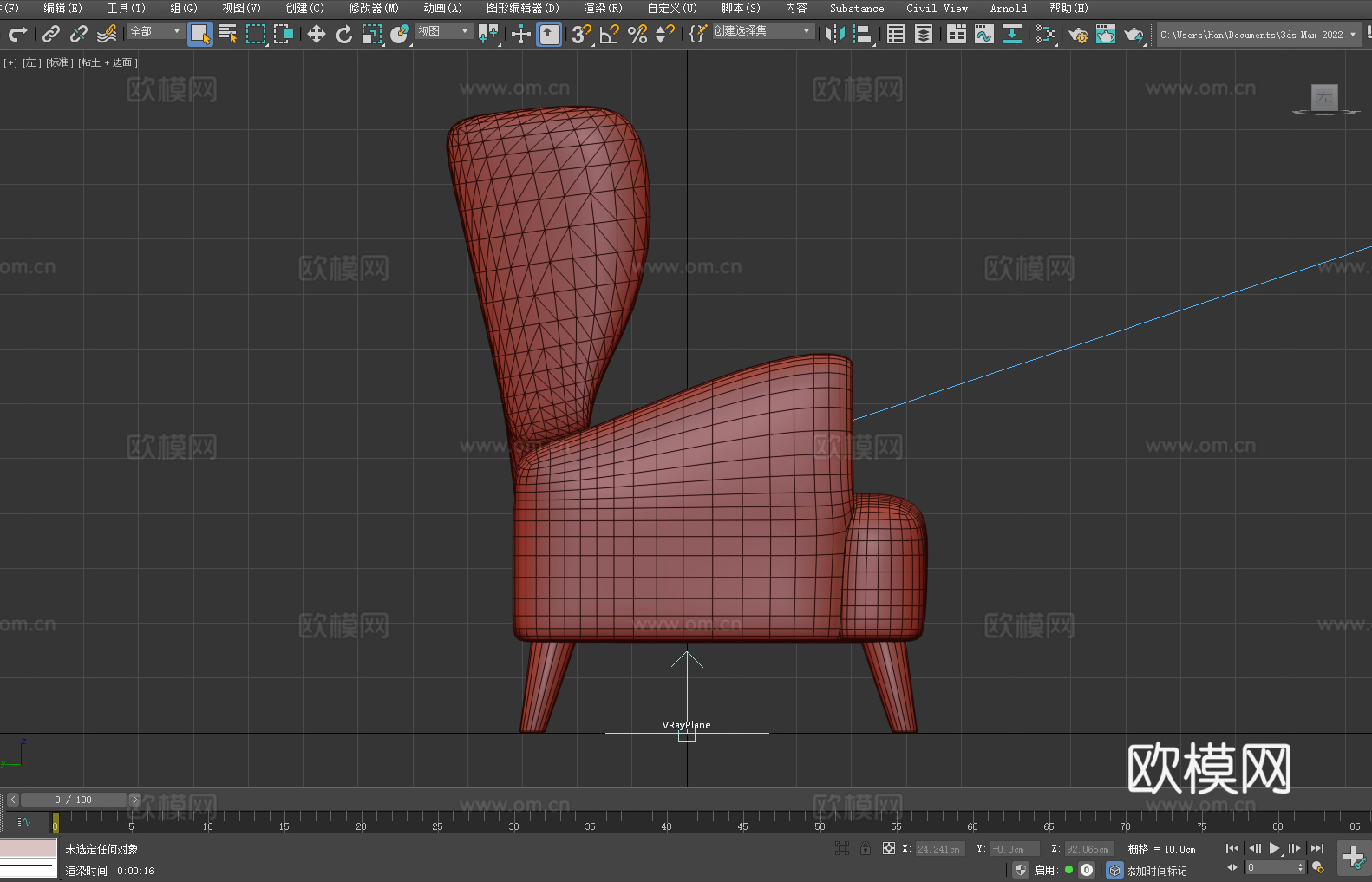Open the 工具(T) menu
Image resolution: width=1372 pixels, height=882 pixels.
point(126,8)
